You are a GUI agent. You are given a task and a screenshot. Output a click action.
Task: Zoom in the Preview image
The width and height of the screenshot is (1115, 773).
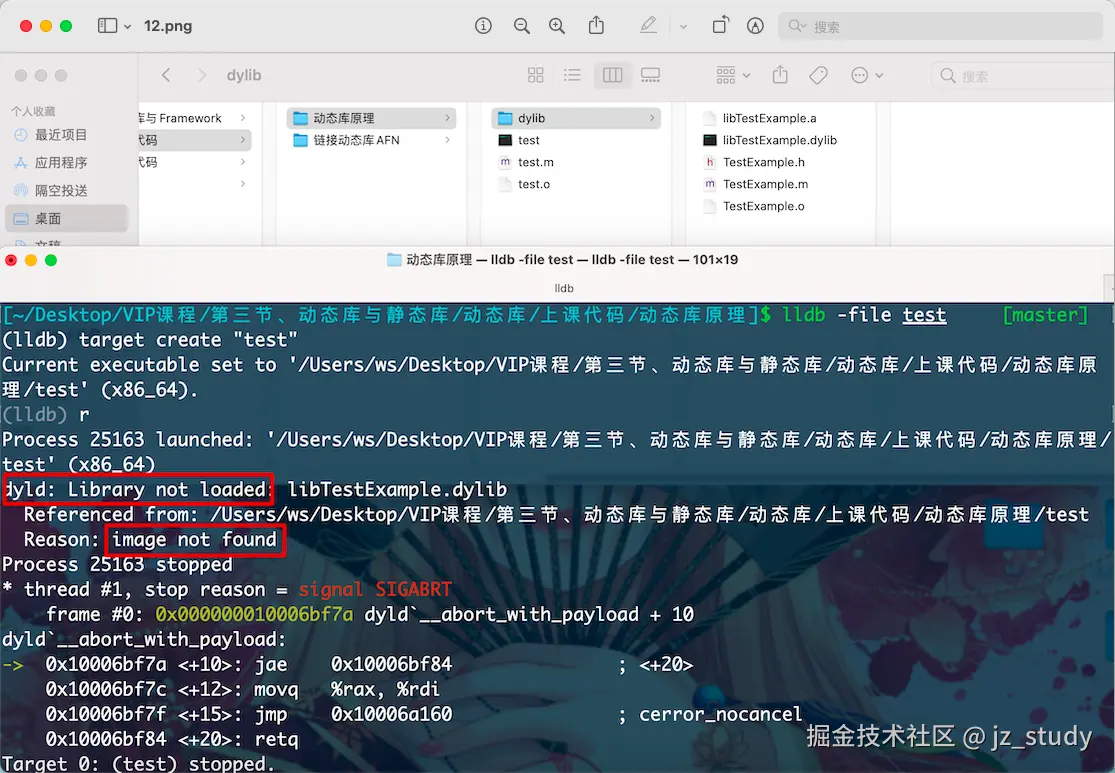[x=557, y=26]
